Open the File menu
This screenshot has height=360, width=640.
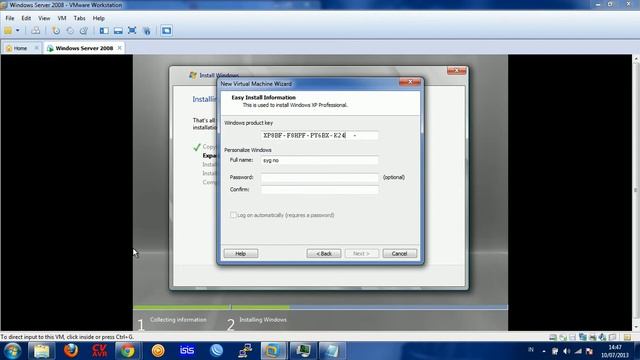coord(10,18)
